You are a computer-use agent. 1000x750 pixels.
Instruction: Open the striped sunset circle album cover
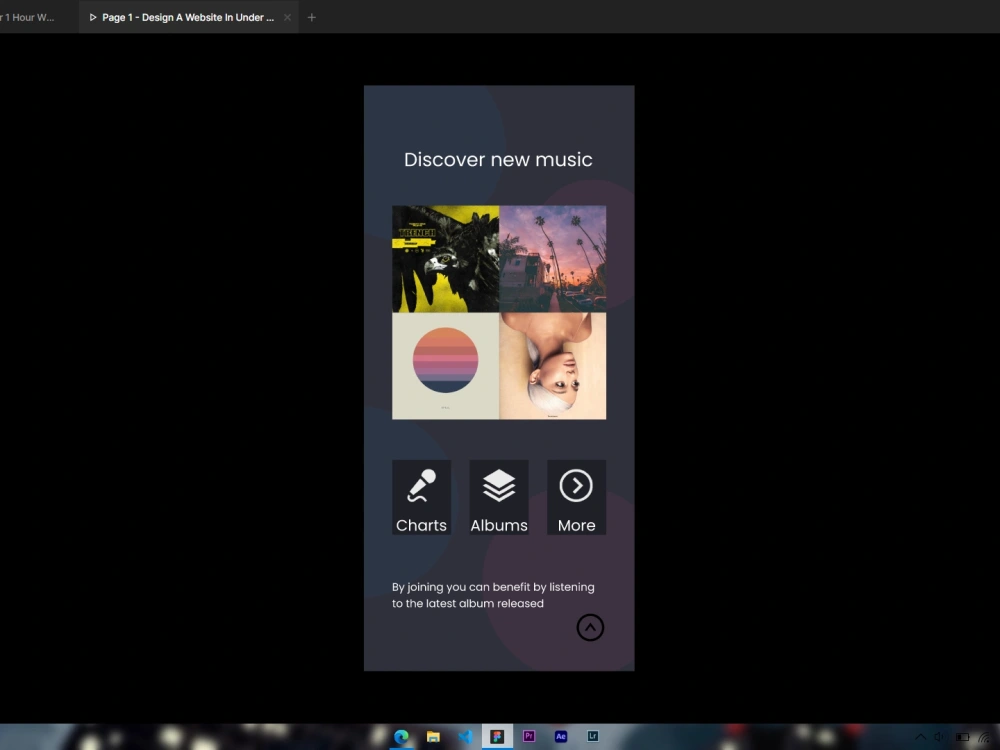(x=445, y=366)
